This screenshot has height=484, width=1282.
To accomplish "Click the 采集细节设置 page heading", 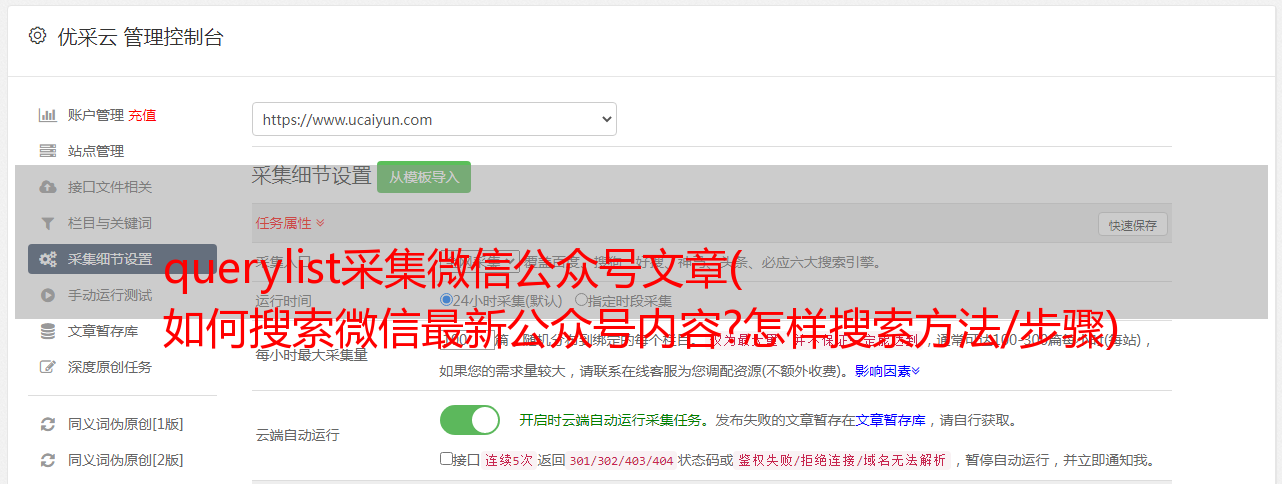I will coord(311,176).
